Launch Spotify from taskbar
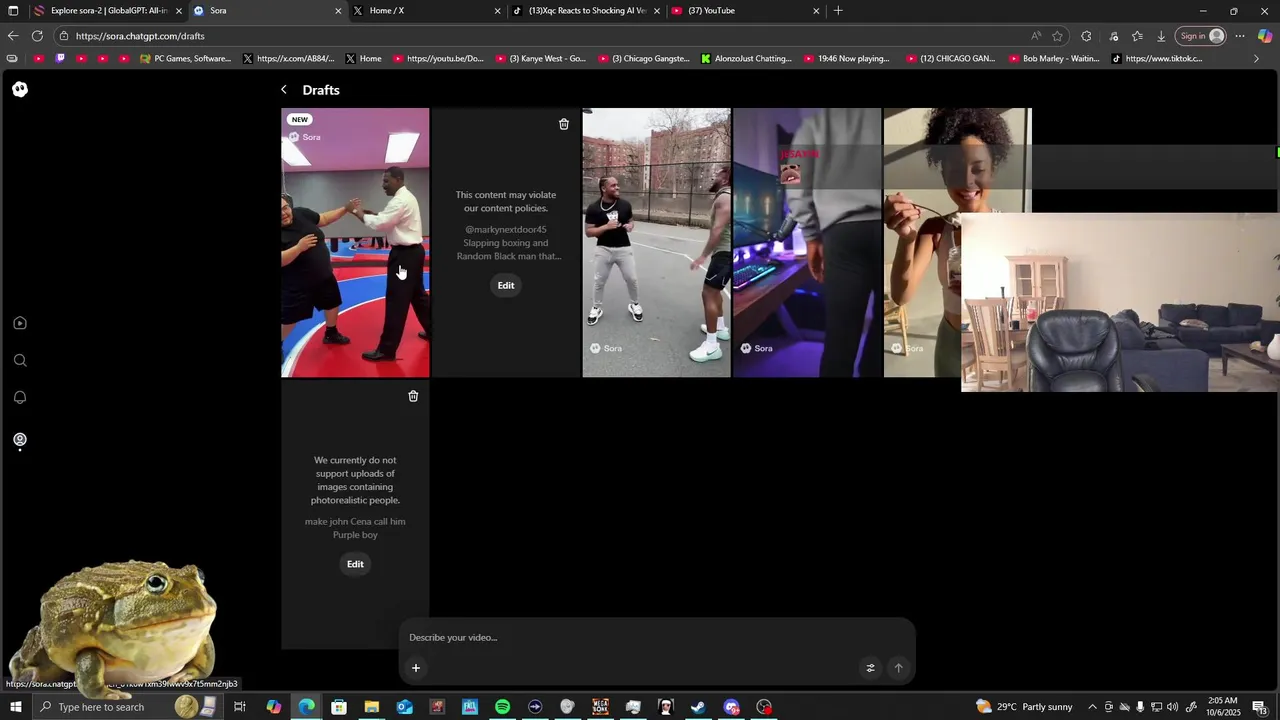 pos(502,707)
